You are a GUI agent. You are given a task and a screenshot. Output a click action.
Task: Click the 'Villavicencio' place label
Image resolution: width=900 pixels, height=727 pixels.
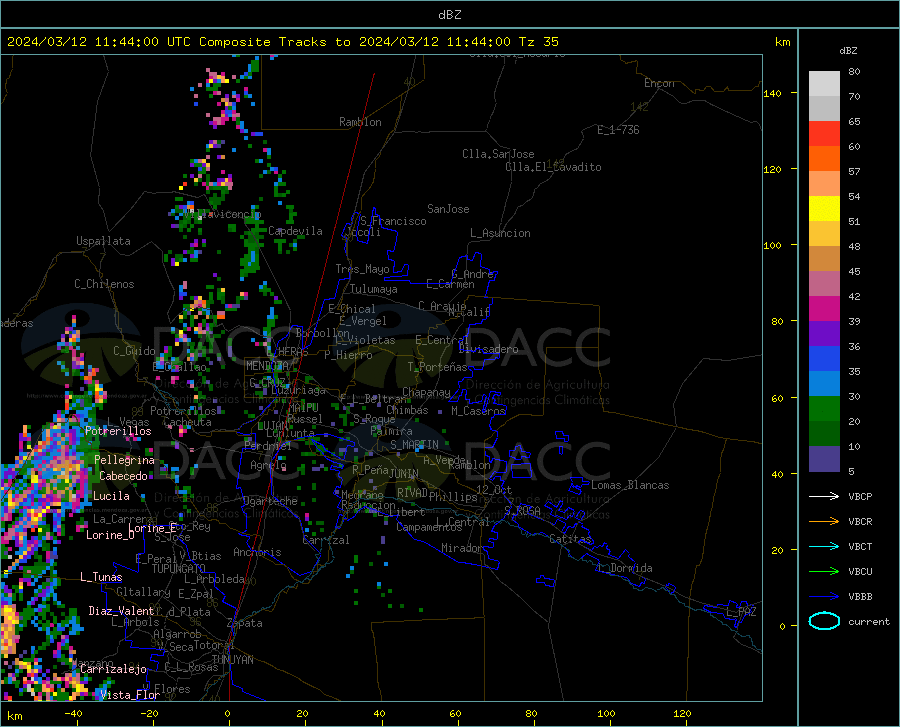223,215
